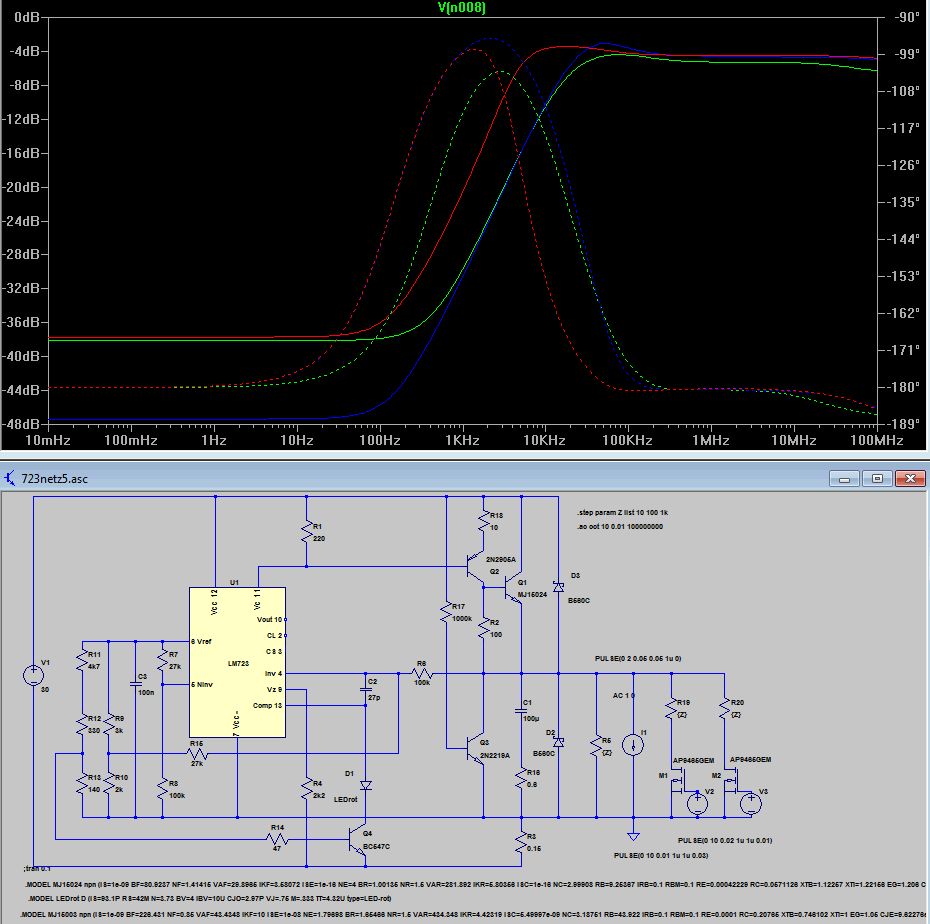Viewport: 930px width, 924px height.
Task: Select the LM723 regulator block U1
Action: pyautogui.click(x=237, y=662)
